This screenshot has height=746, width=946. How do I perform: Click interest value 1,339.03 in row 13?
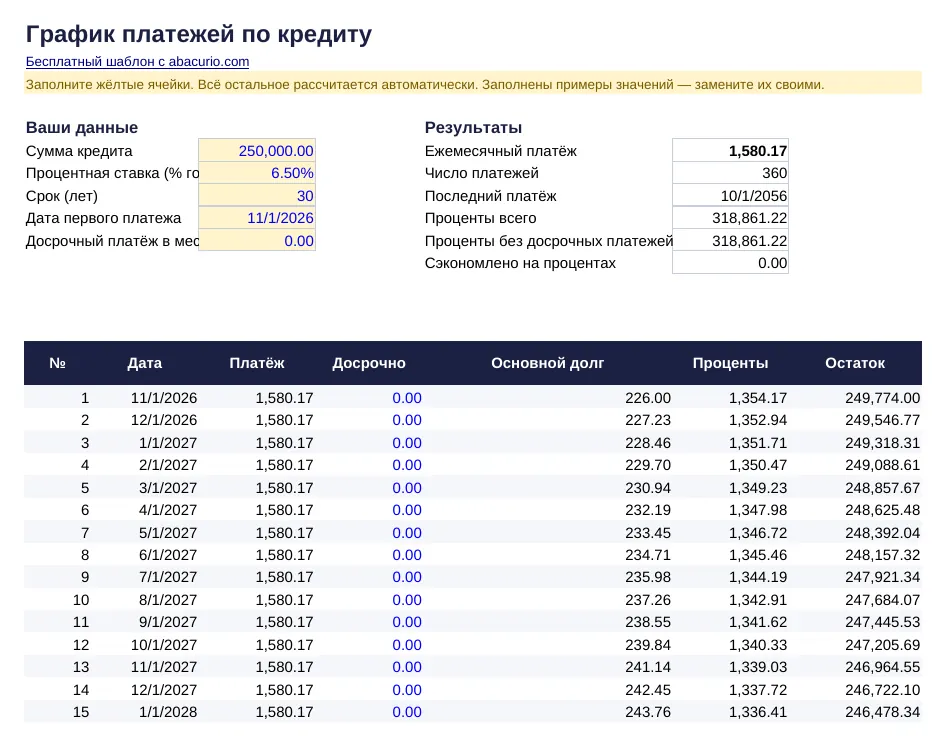point(758,668)
